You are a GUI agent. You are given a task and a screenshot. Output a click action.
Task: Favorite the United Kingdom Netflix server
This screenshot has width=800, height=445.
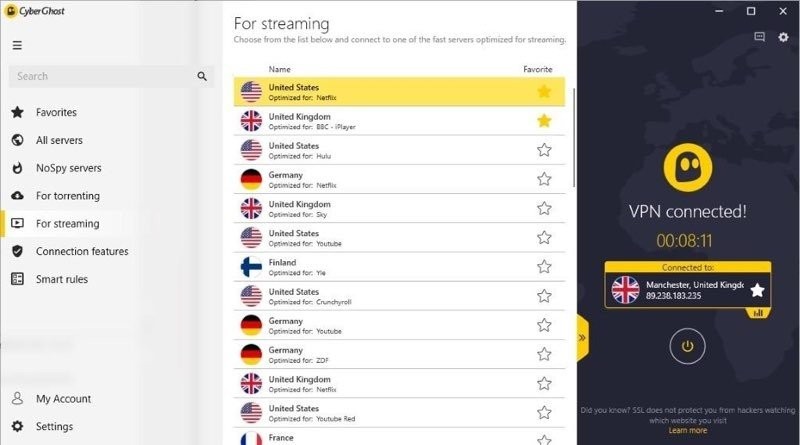pos(544,383)
